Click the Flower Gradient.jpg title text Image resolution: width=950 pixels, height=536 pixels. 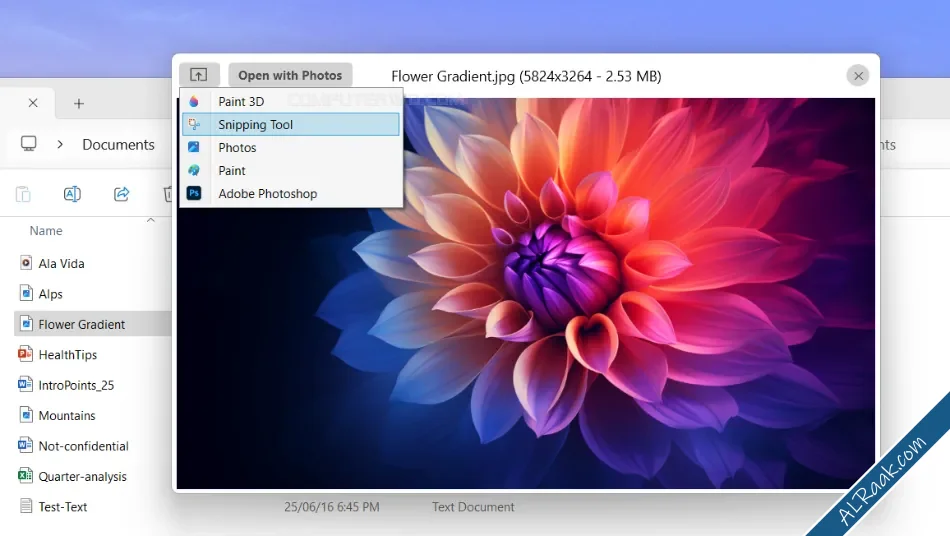(x=526, y=76)
